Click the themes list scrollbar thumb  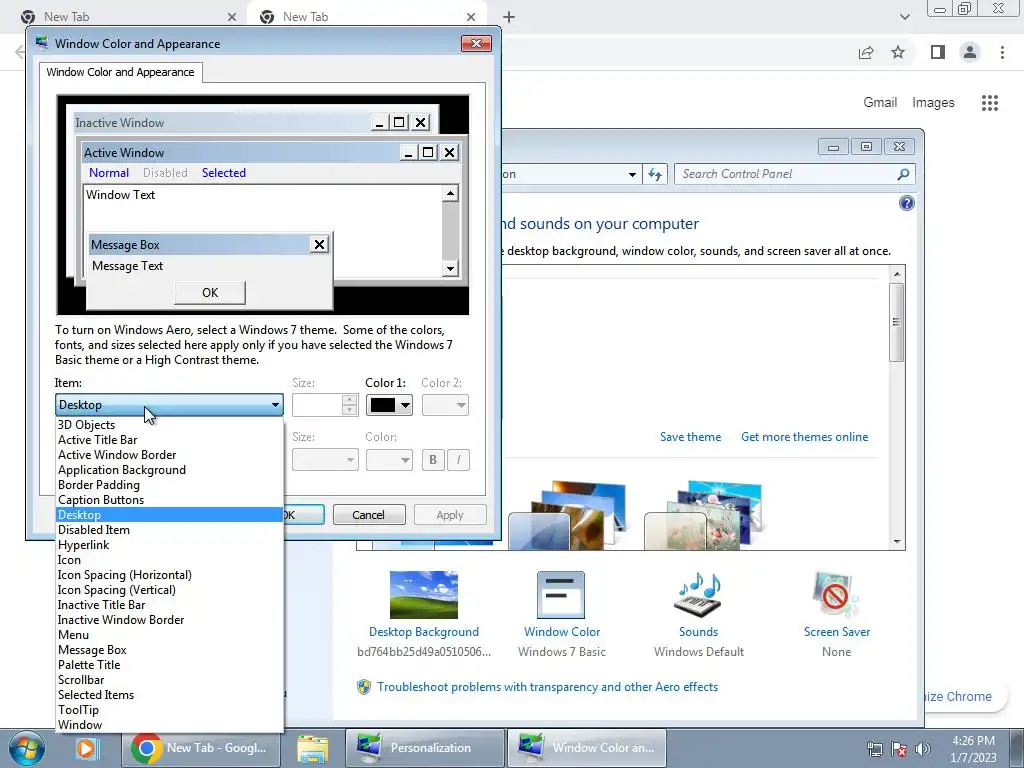(x=897, y=321)
